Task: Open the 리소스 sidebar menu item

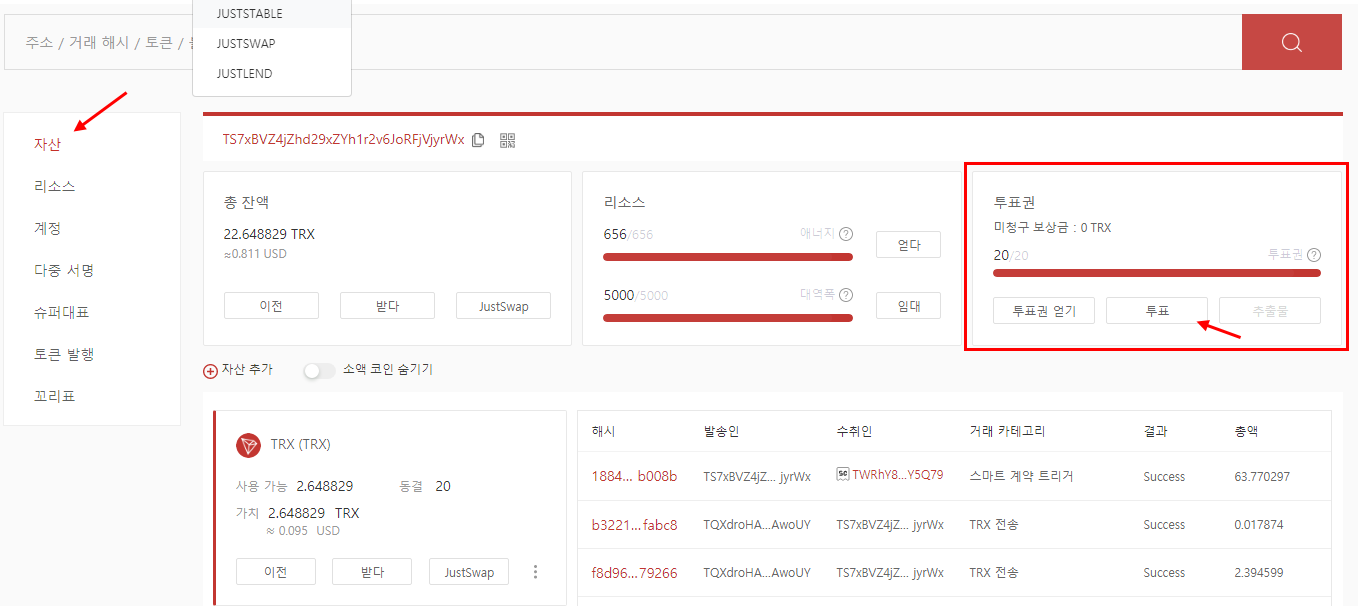Action: coord(54,186)
